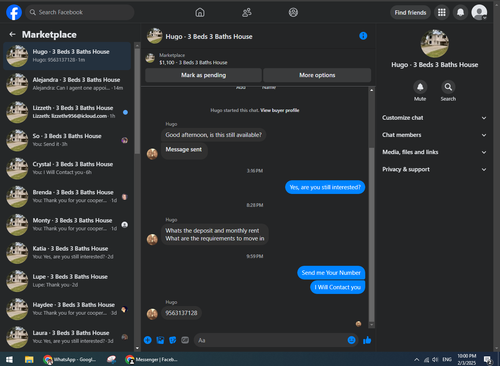Go back using the Marketplace arrow
This screenshot has height=366, width=500.
[x=13, y=34]
